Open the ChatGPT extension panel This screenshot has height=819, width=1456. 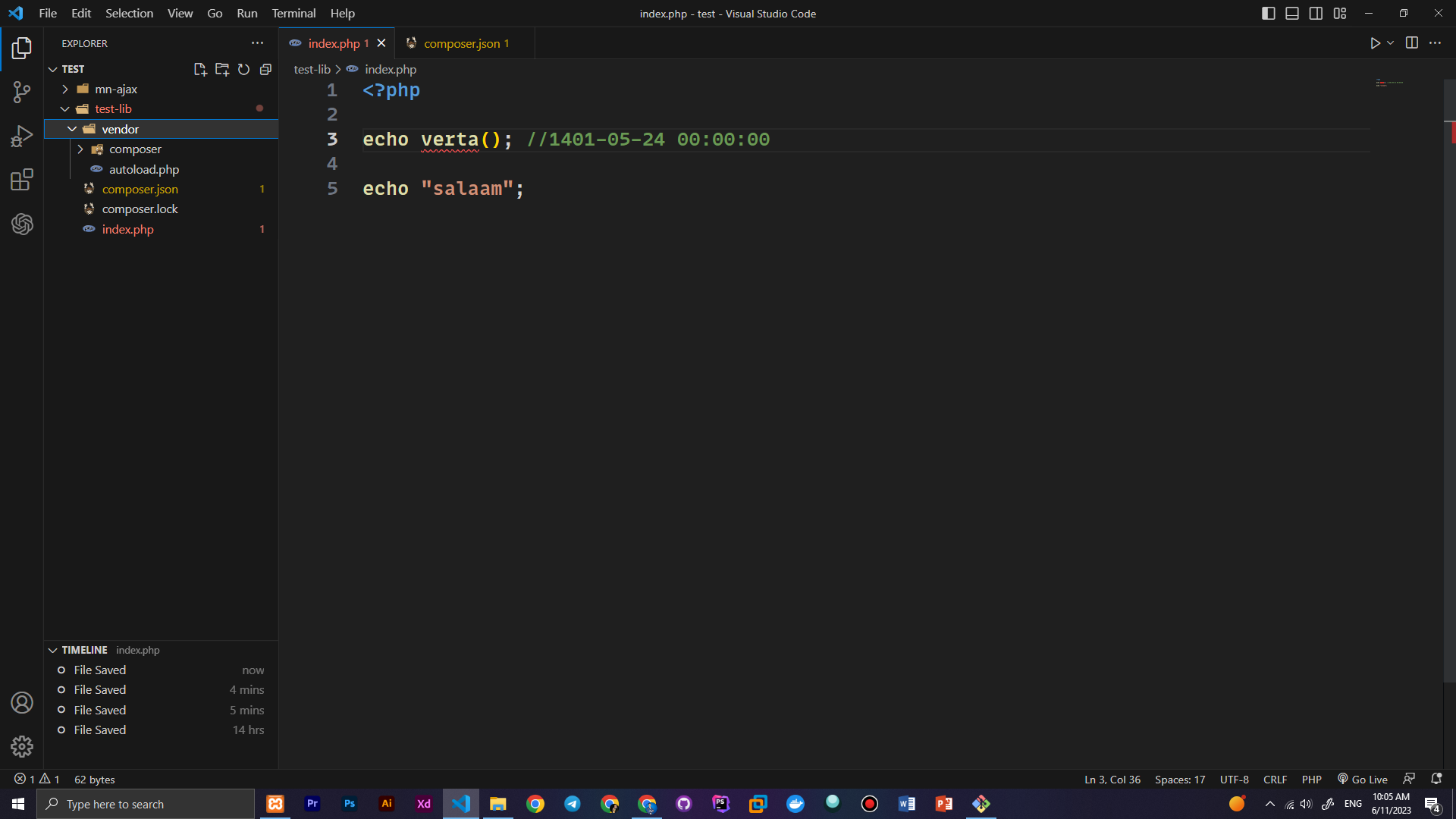click(x=22, y=224)
